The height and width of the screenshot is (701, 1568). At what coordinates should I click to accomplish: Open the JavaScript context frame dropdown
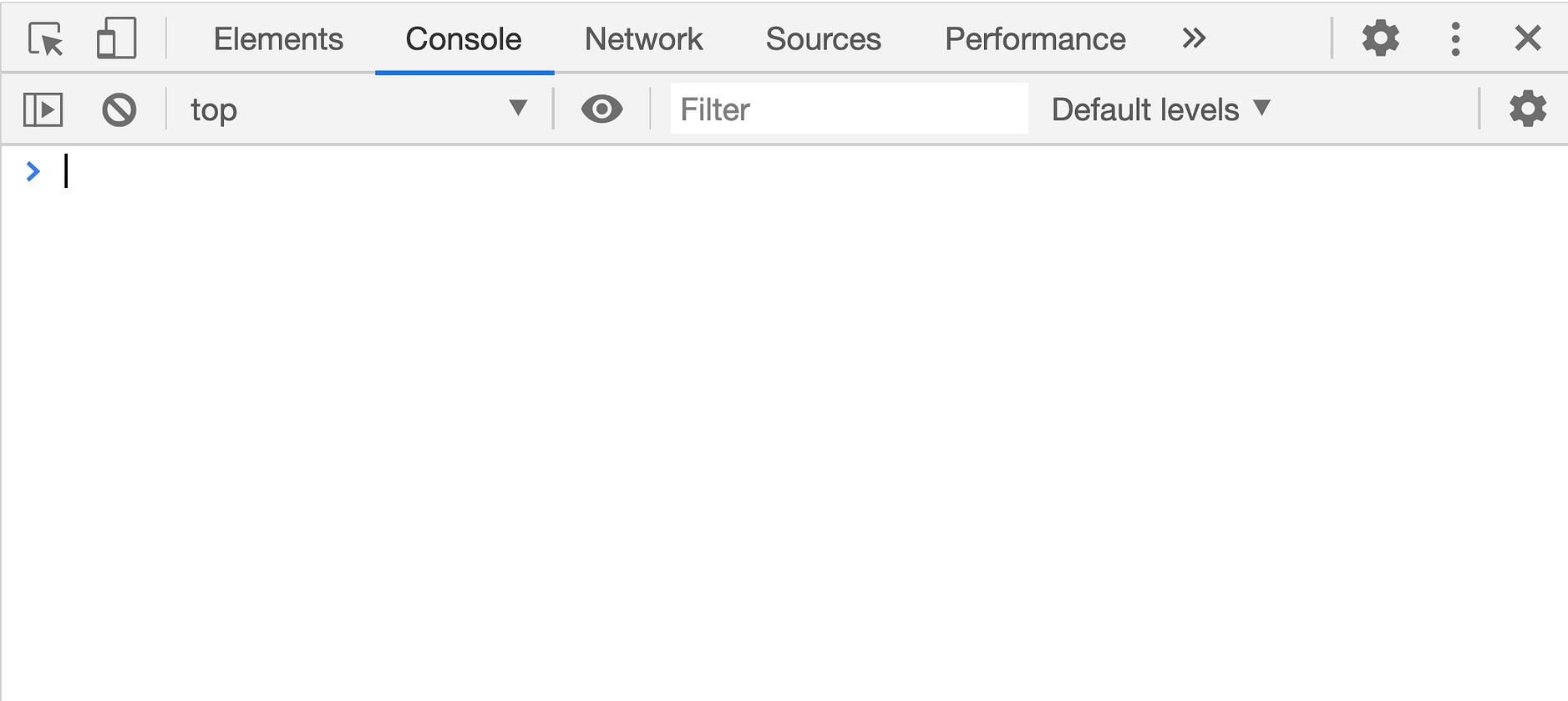518,109
